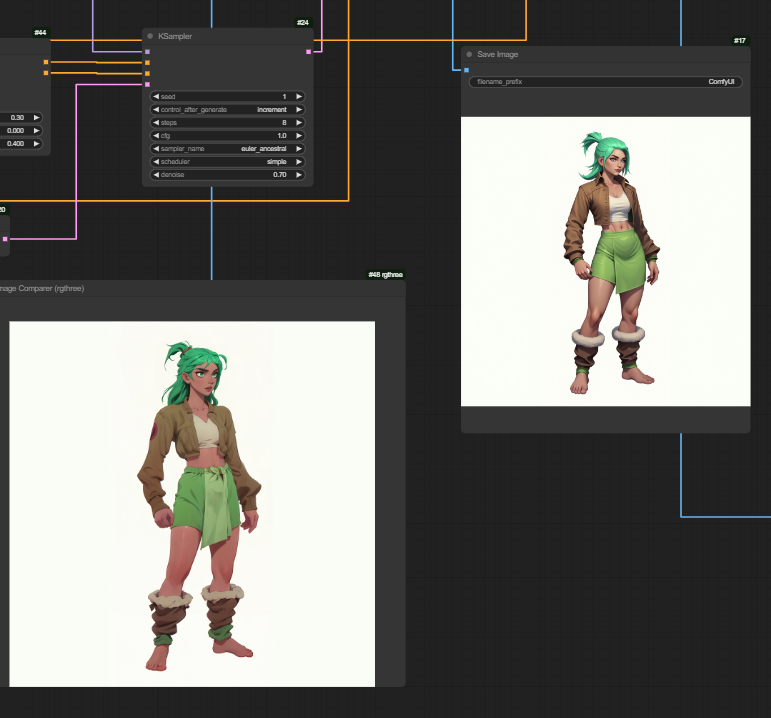Click the Image Comparer preview image
Viewport: 771px width, 718px height.
[x=192, y=503]
